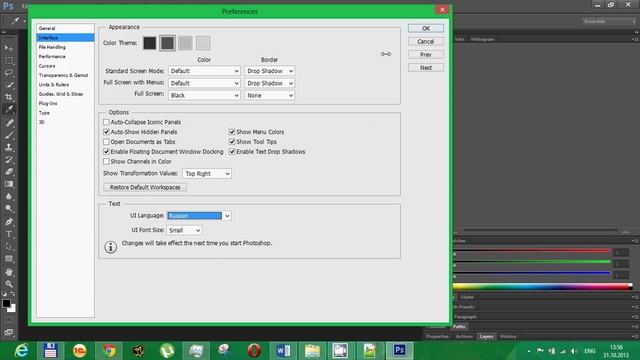Viewport: 640px width, 360px height.
Task: Select the Gradient tool
Action: coord(9,184)
